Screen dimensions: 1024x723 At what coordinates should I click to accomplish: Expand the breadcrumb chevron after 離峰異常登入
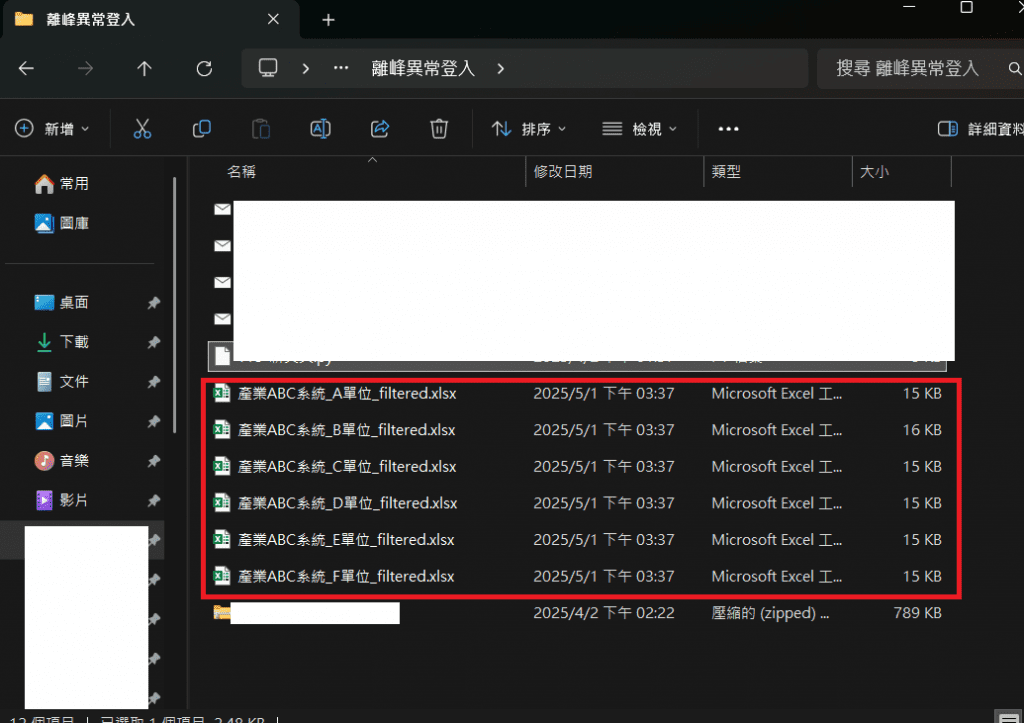(501, 69)
